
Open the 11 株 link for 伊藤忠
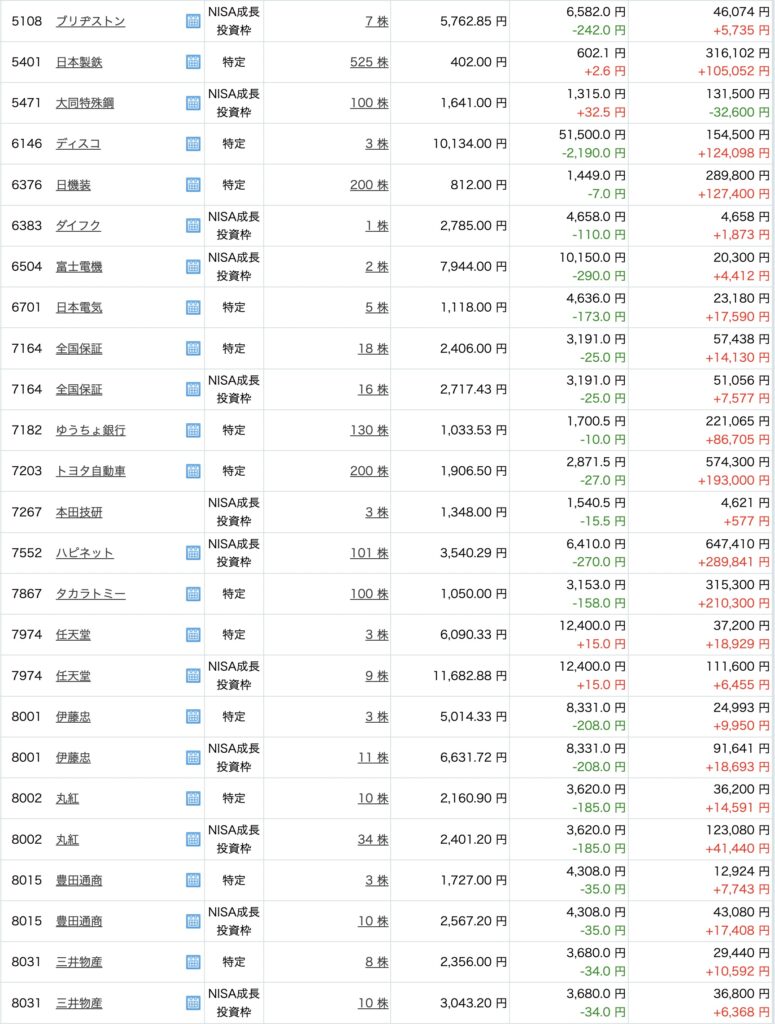click(374, 758)
